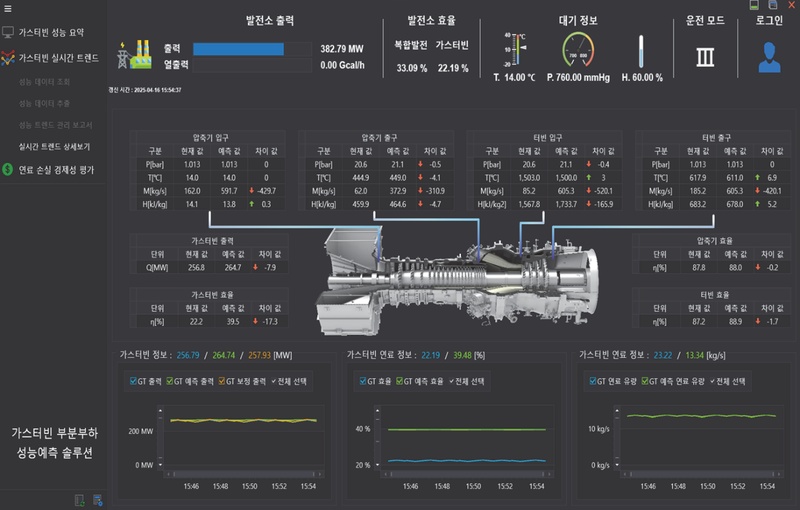
Task: Click the gas turbine cutaway image
Action: pyautogui.click(x=457, y=280)
